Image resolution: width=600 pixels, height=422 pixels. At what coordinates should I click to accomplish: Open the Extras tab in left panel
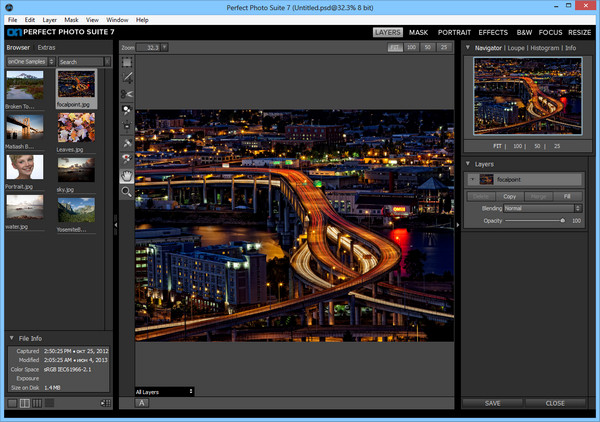pos(46,47)
